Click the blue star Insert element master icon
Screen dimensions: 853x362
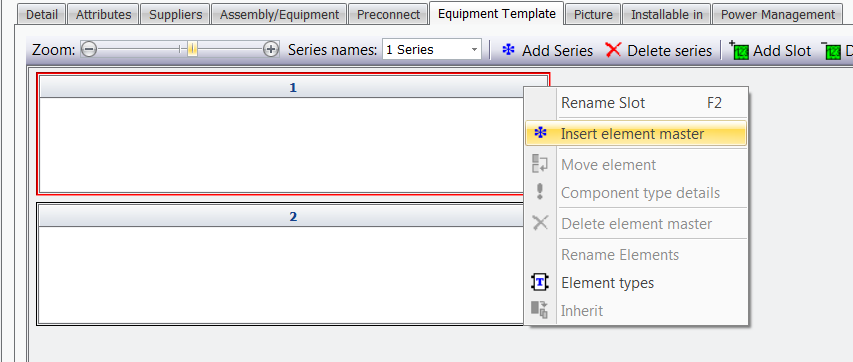tap(540, 133)
